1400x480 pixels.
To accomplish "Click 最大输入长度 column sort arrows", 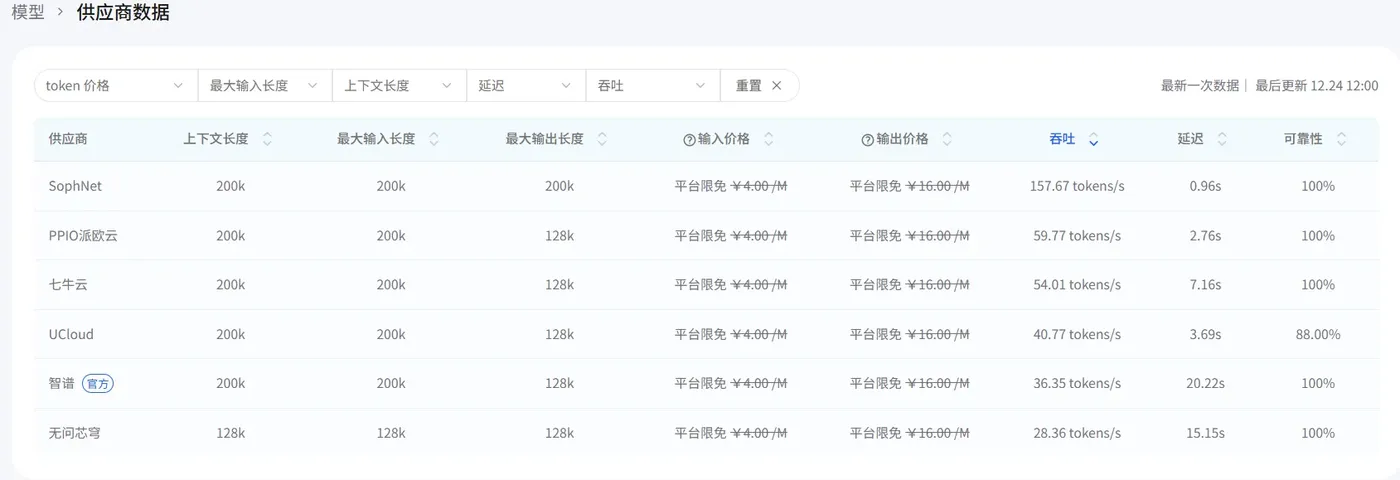I will [x=434, y=140].
